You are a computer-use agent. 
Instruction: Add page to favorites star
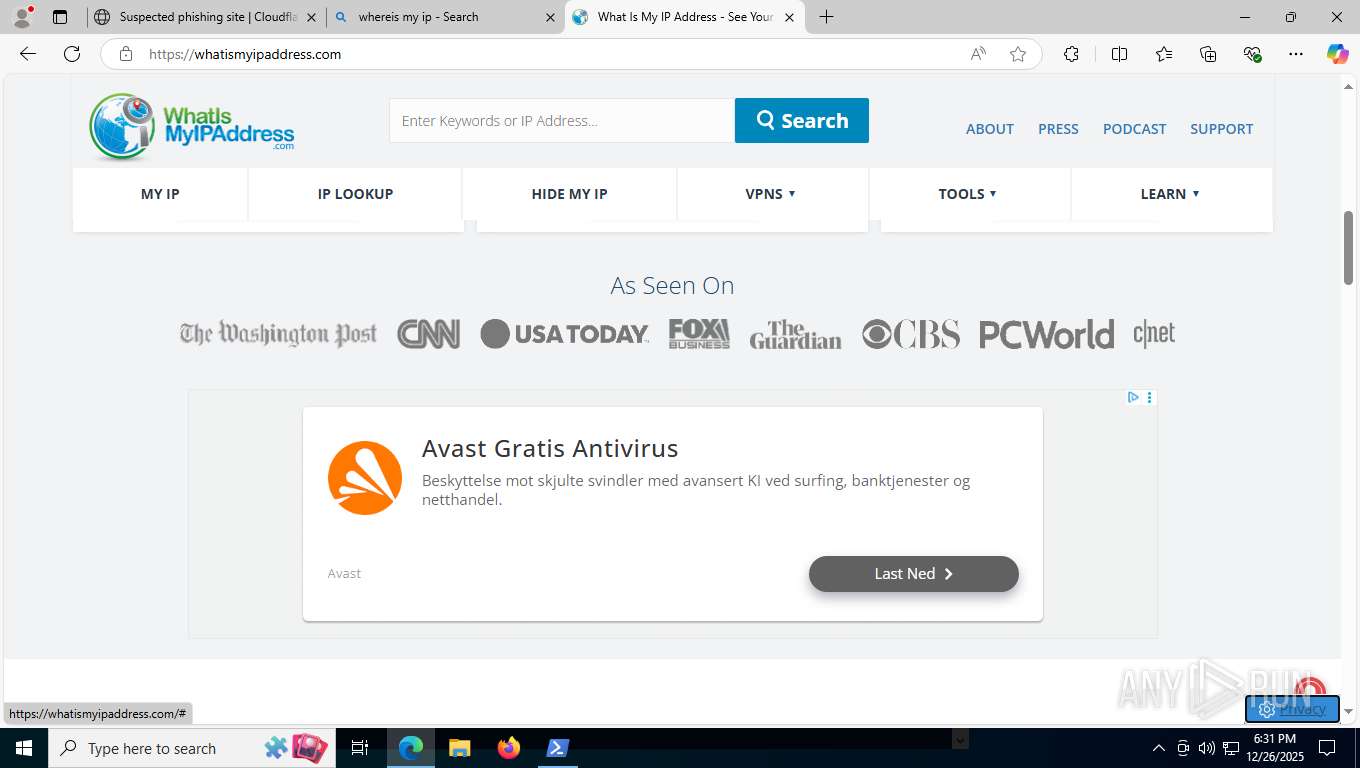click(x=1018, y=54)
